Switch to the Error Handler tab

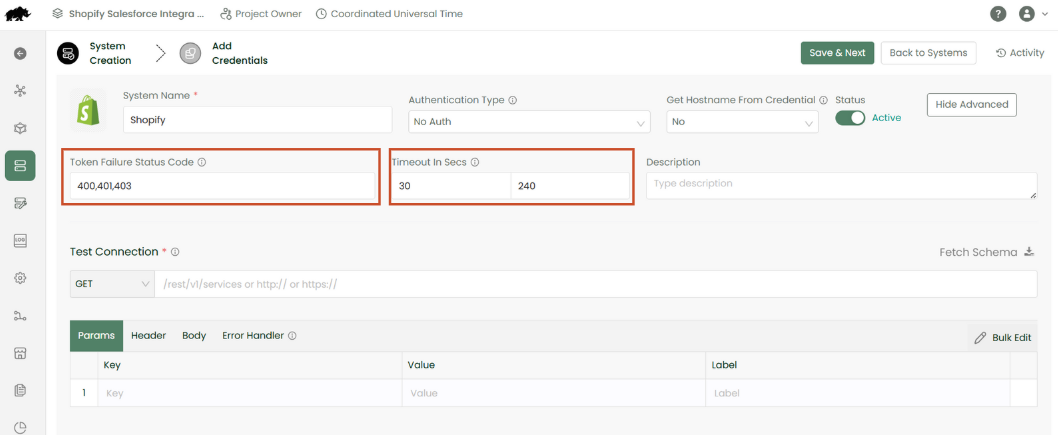tap(253, 336)
